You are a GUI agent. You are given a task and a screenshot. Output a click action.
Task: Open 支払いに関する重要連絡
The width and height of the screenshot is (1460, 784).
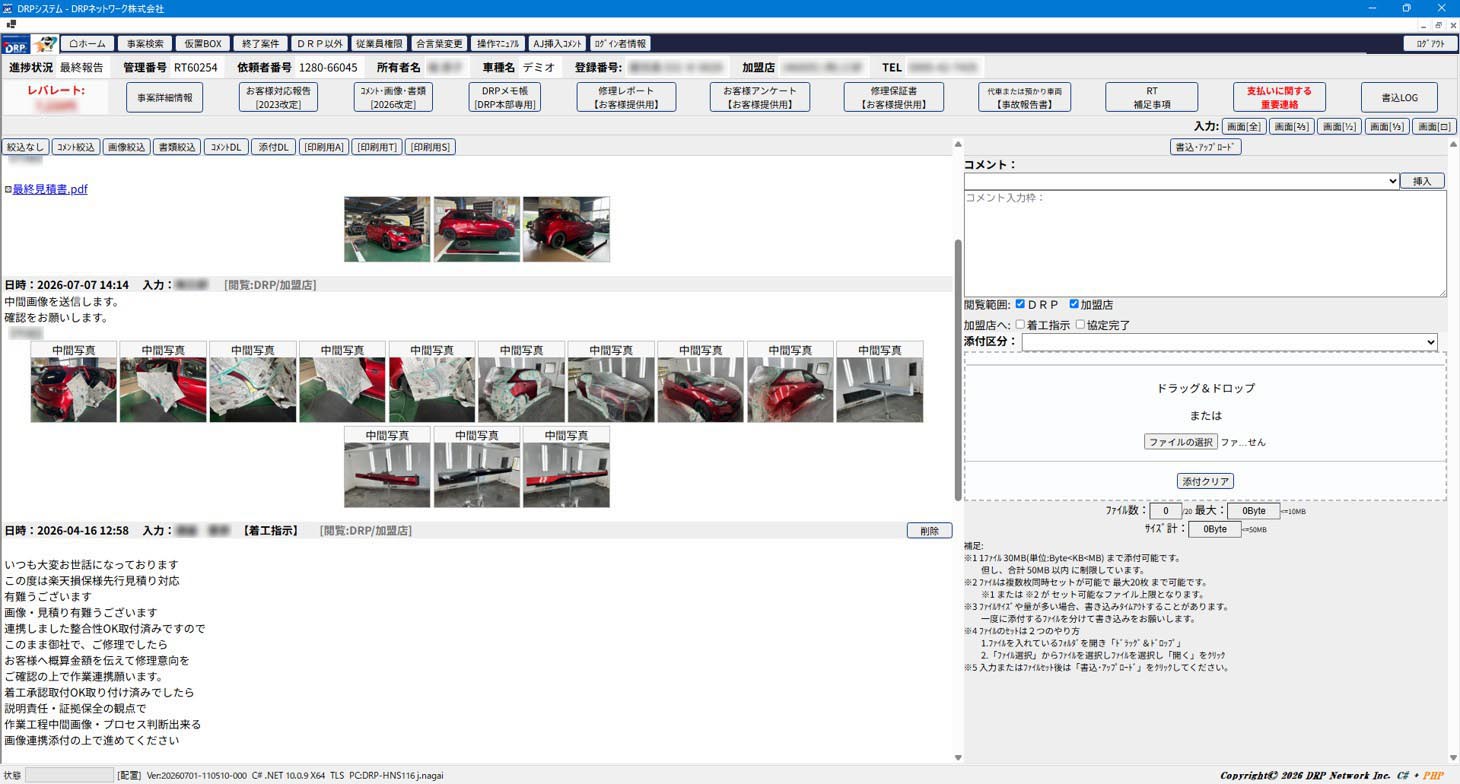(1279, 97)
